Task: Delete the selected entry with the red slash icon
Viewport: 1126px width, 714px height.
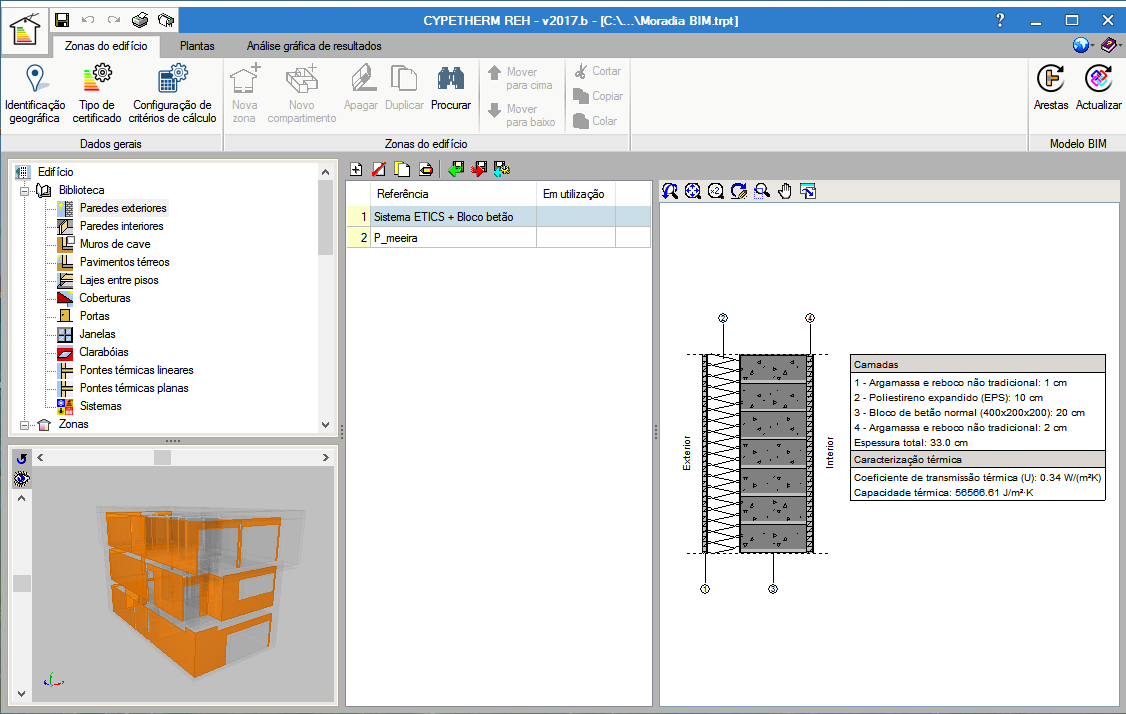Action: point(379,170)
